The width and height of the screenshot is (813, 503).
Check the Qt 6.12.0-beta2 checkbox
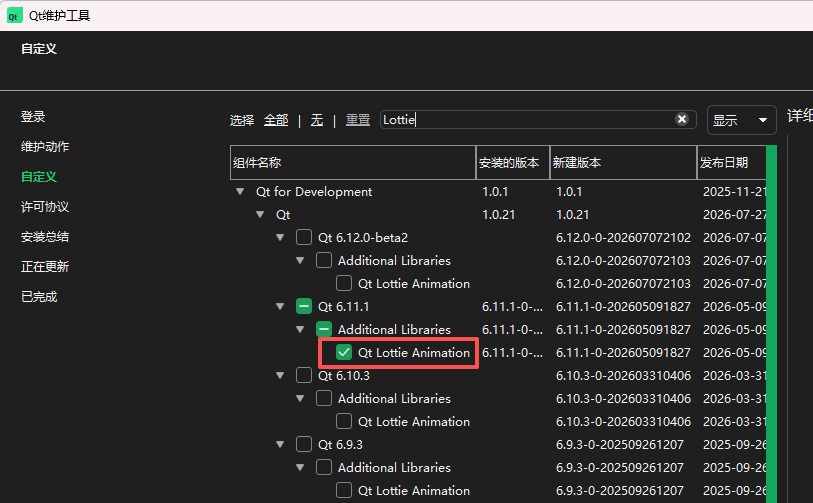click(304, 237)
